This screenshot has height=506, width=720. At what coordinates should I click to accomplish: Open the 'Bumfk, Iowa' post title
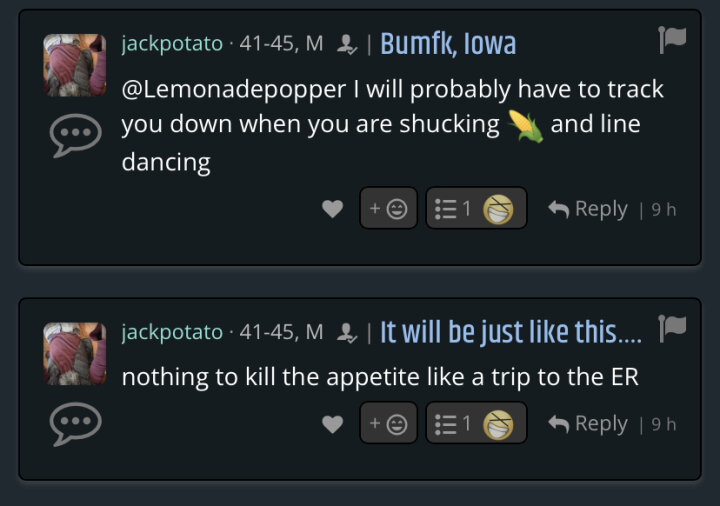448,44
